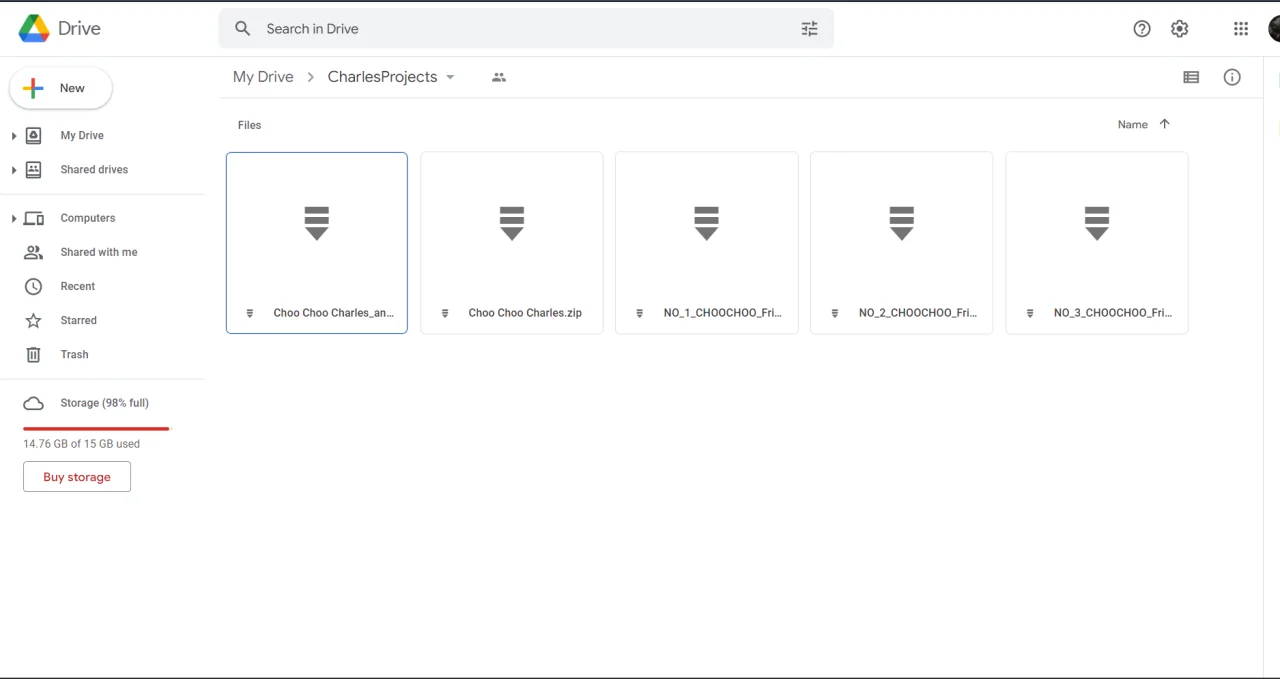The height and width of the screenshot is (679, 1280).
Task: Click the Buy storage button
Action: pyautogui.click(x=77, y=477)
